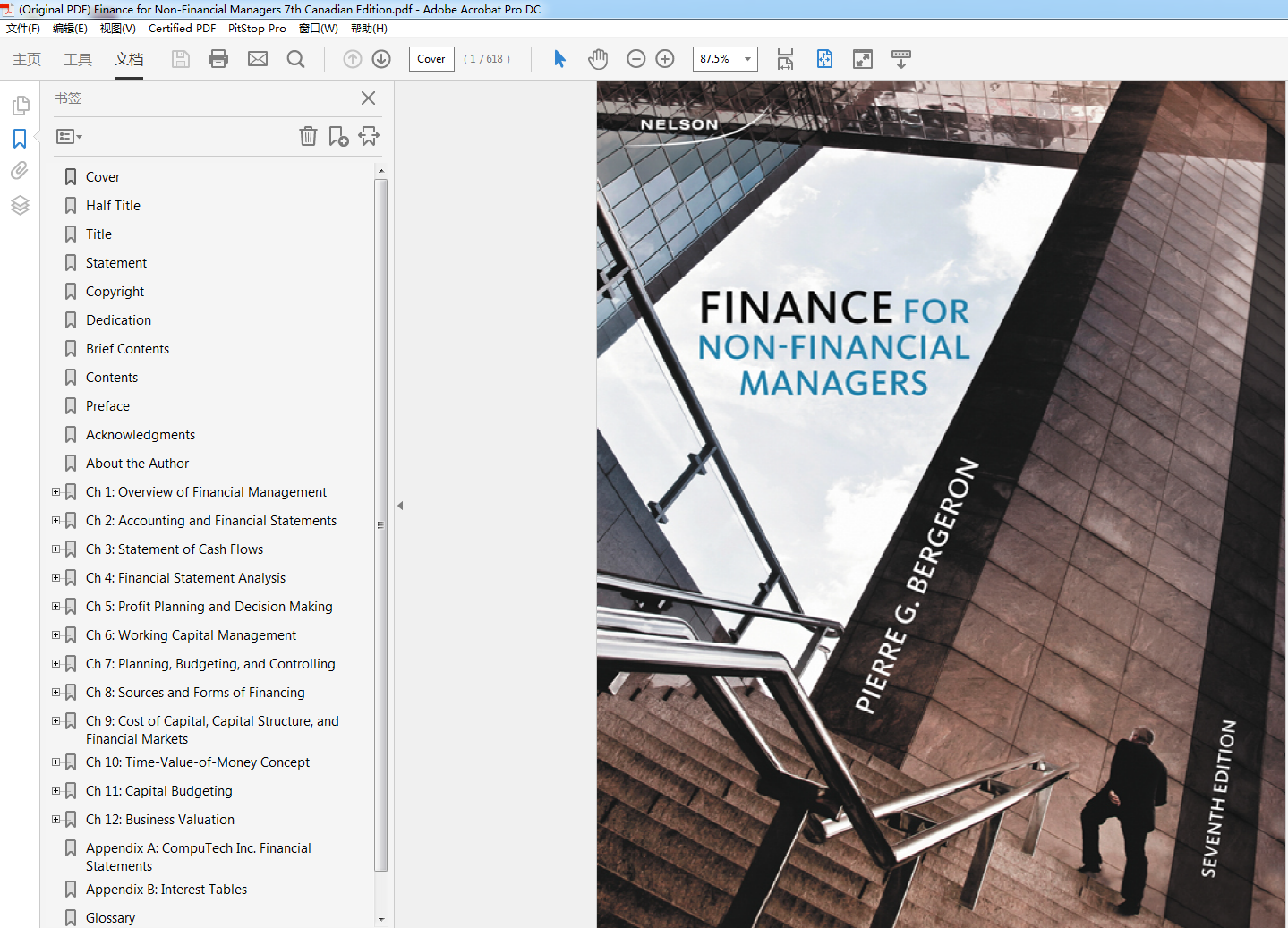Image resolution: width=1288 pixels, height=928 pixels.
Task: Click the Read mode toolbar icon
Action: pyautogui.click(x=901, y=59)
